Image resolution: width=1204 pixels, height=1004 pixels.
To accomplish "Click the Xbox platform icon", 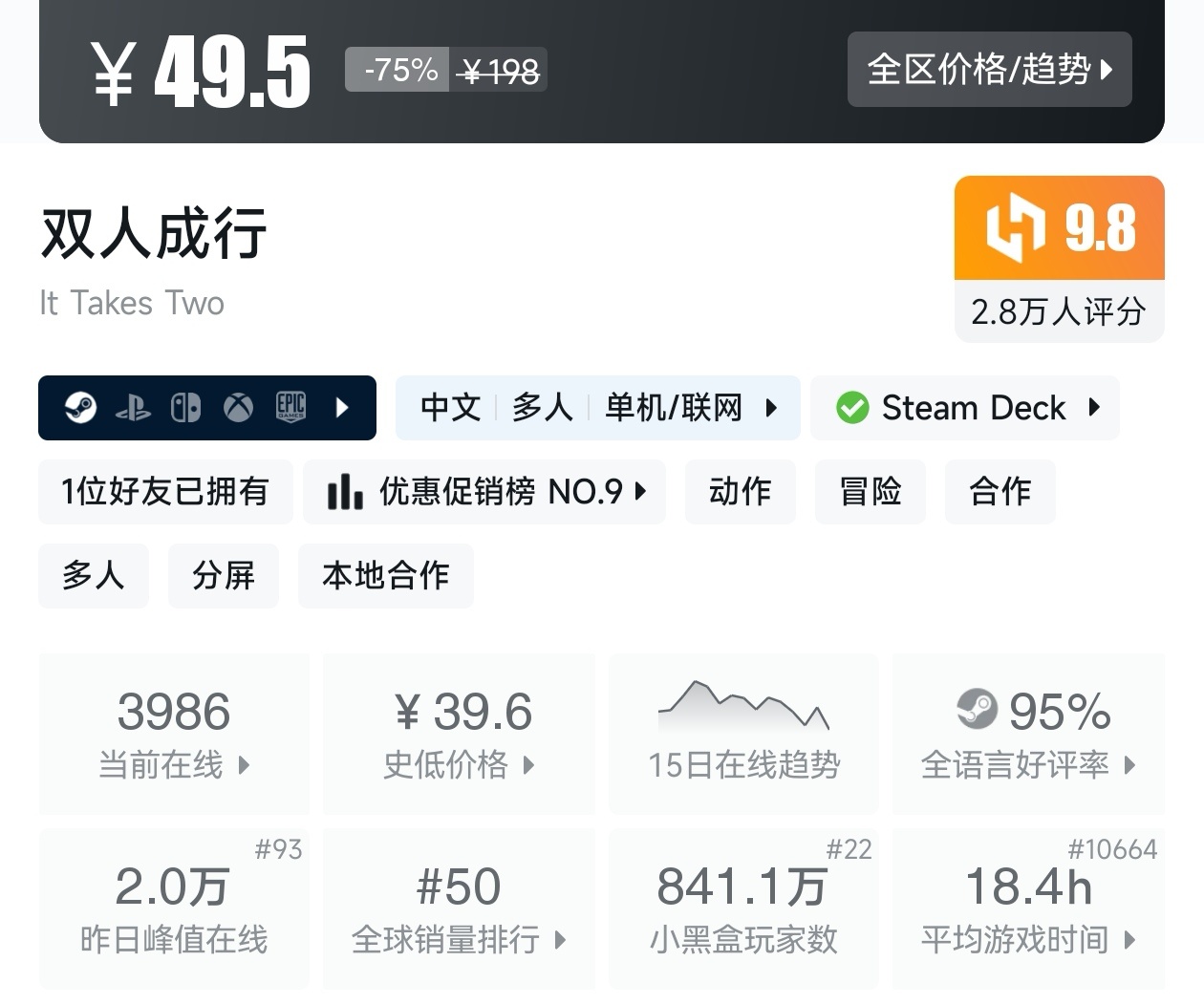I will [238, 408].
